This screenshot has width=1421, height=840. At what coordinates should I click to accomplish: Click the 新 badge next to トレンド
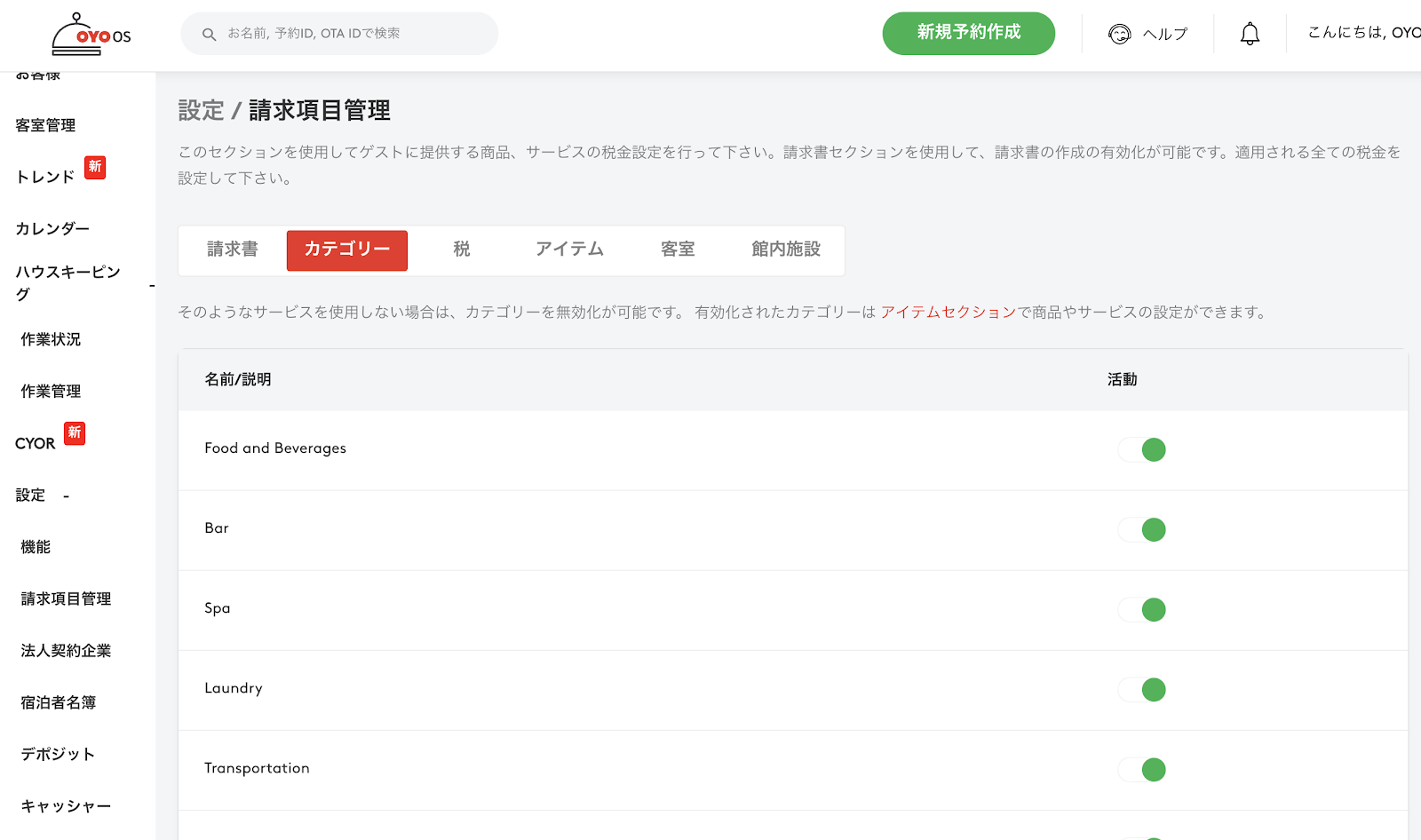(x=95, y=167)
